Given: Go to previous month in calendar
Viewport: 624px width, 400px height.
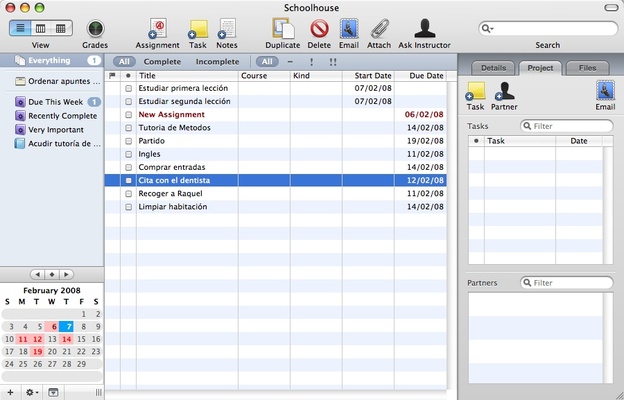Looking at the screenshot, I should pos(37,275).
